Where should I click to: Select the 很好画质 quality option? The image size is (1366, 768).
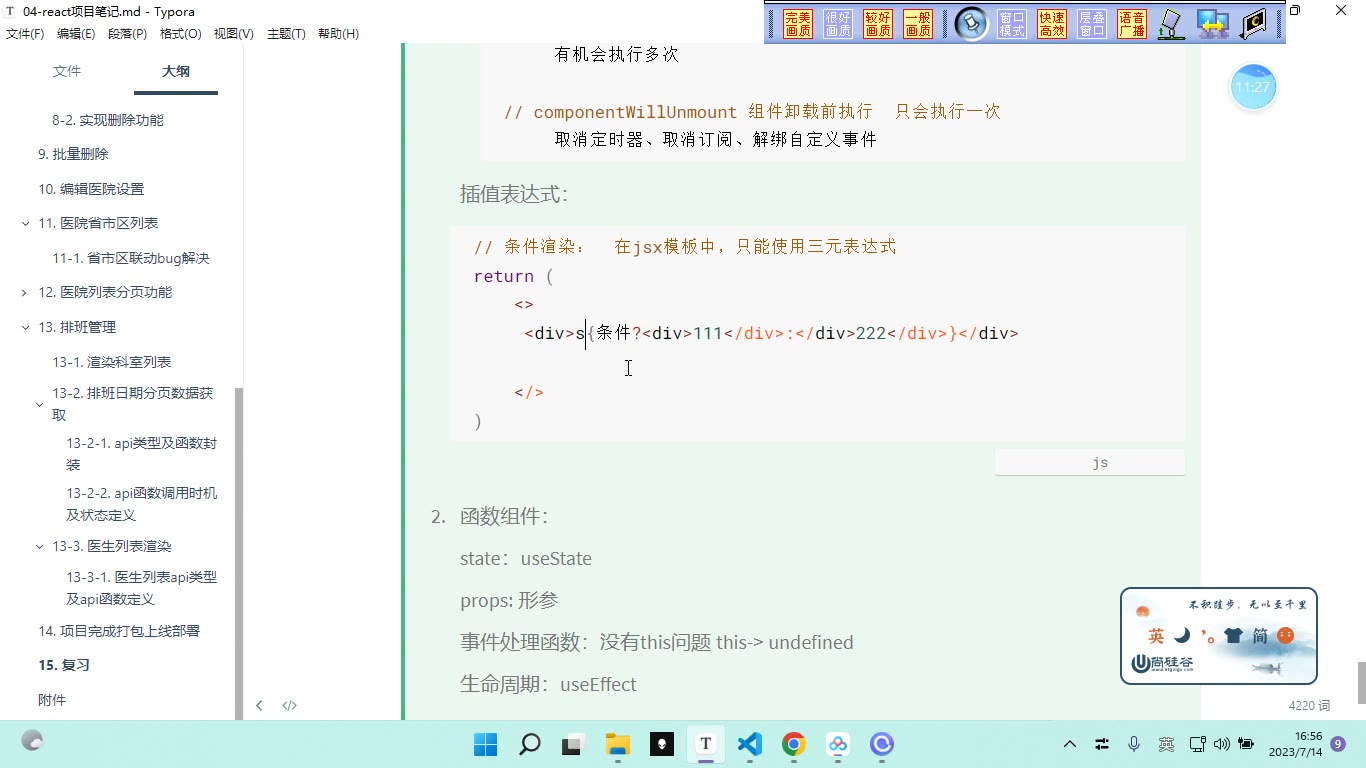838,24
